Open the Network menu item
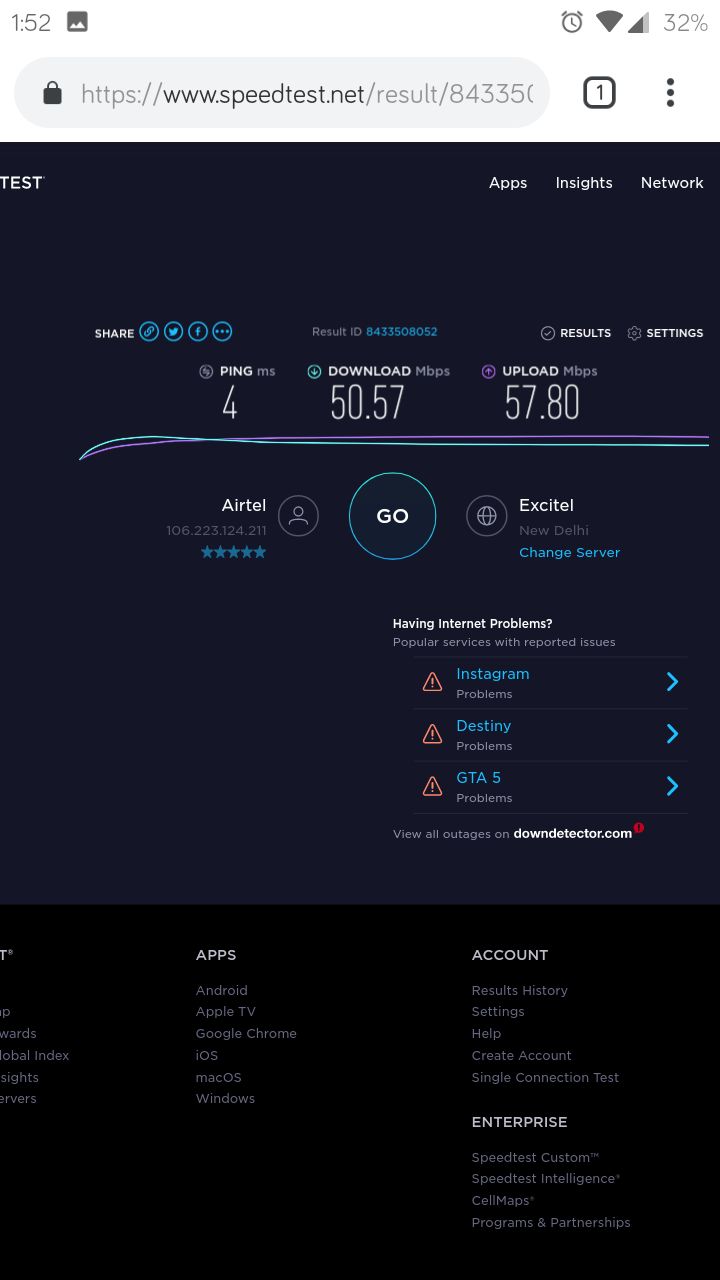 pyautogui.click(x=672, y=183)
